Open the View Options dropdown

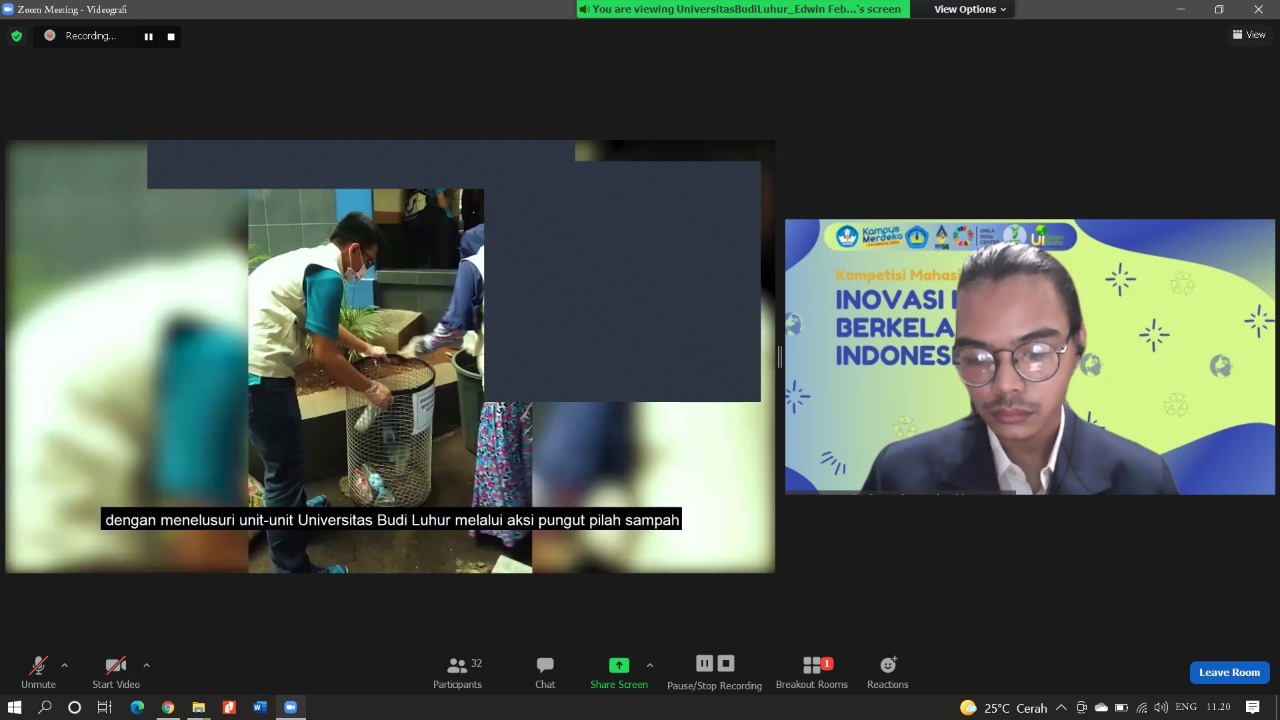click(x=970, y=9)
